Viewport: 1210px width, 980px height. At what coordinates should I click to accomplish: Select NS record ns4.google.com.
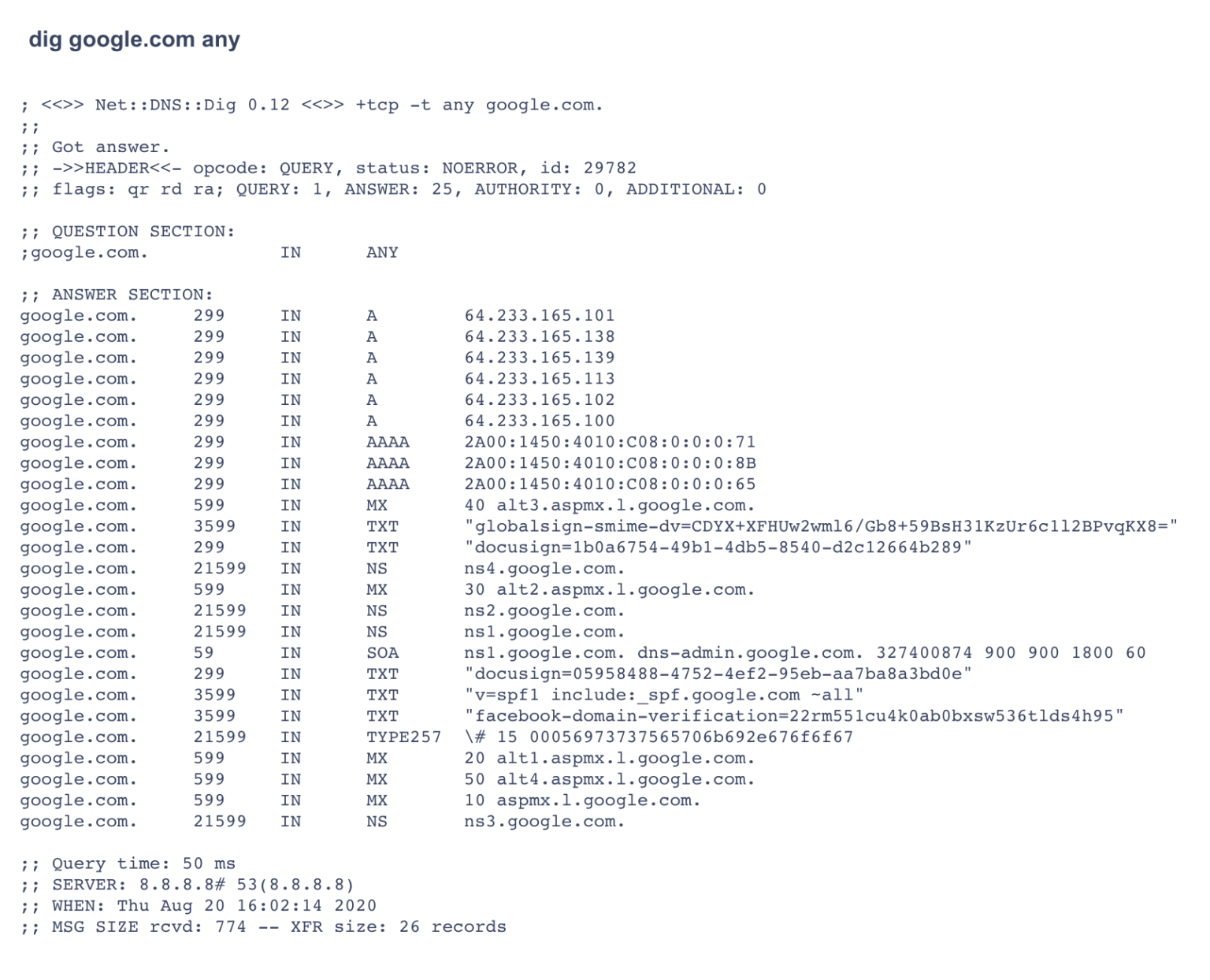tap(544, 569)
